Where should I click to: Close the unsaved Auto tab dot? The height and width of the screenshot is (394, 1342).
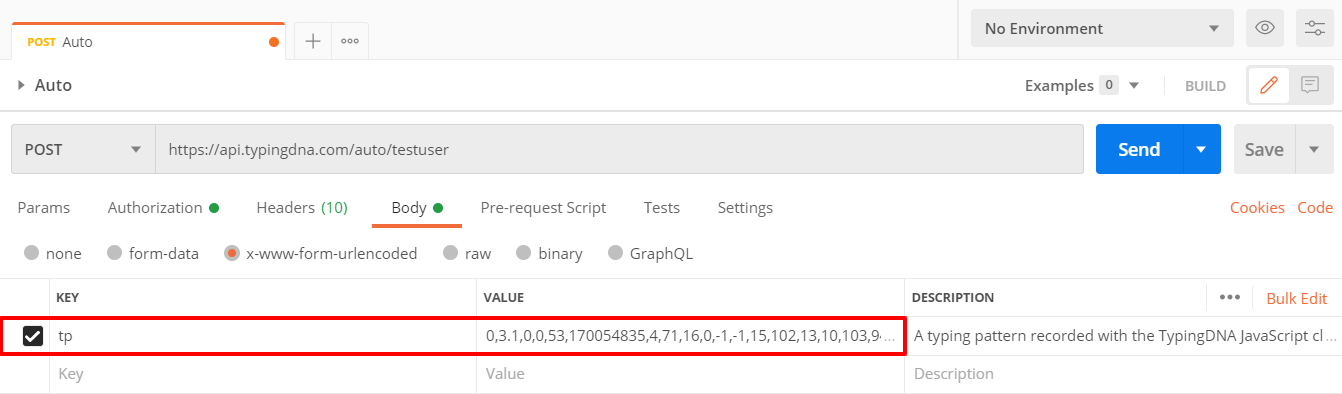point(274,42)
